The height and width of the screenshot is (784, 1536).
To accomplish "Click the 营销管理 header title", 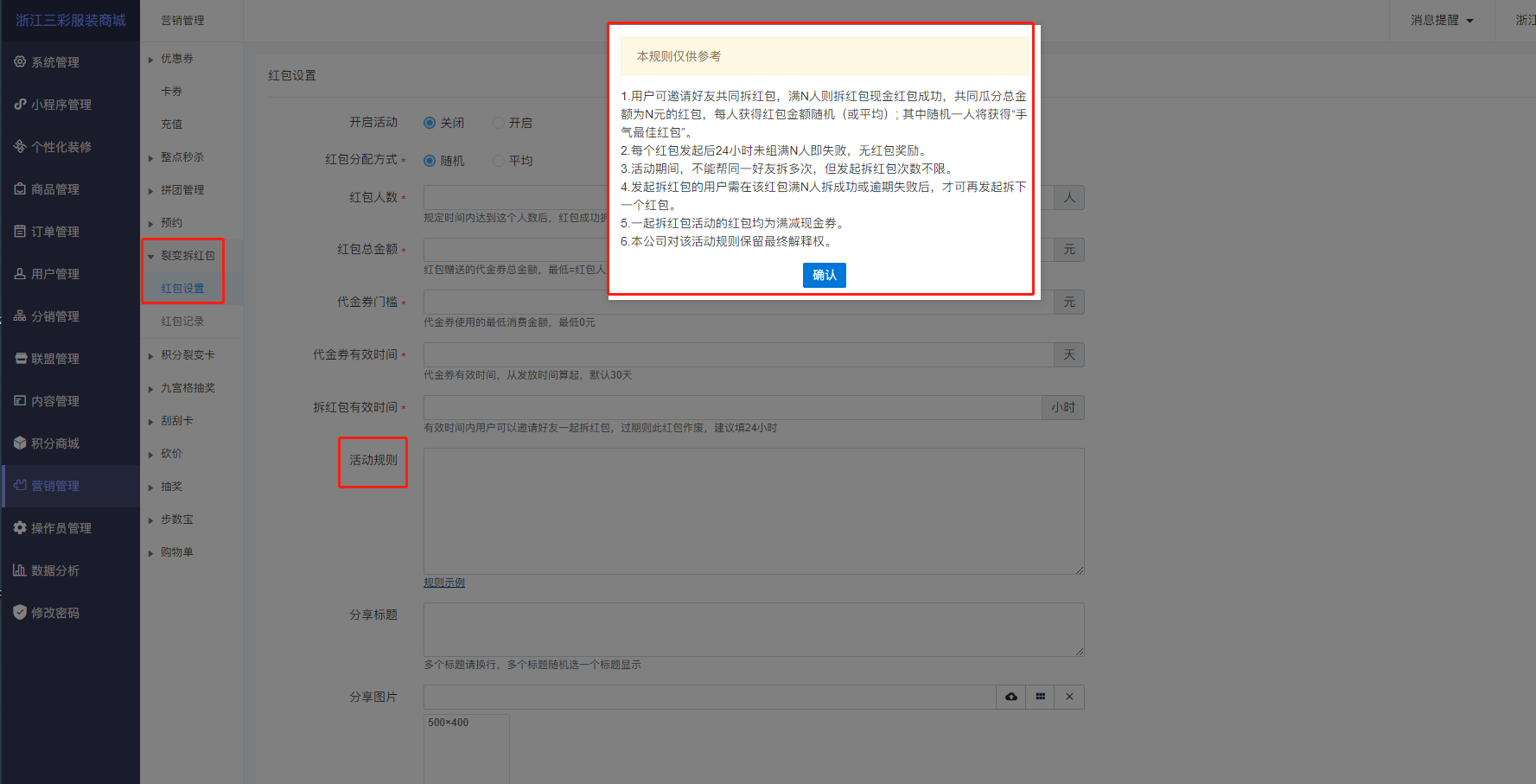I will point(182,21).
